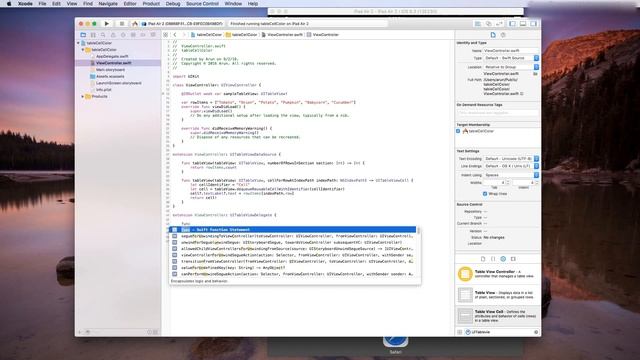Show the Object library
Viewport: 640px width, 360px height.
(503, 259)
